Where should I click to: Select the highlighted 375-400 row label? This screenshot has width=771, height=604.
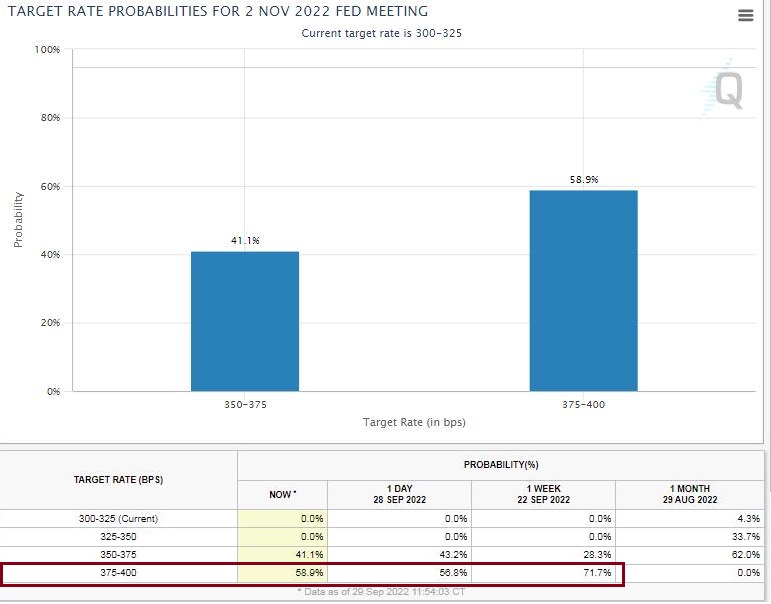coord(118,573)
